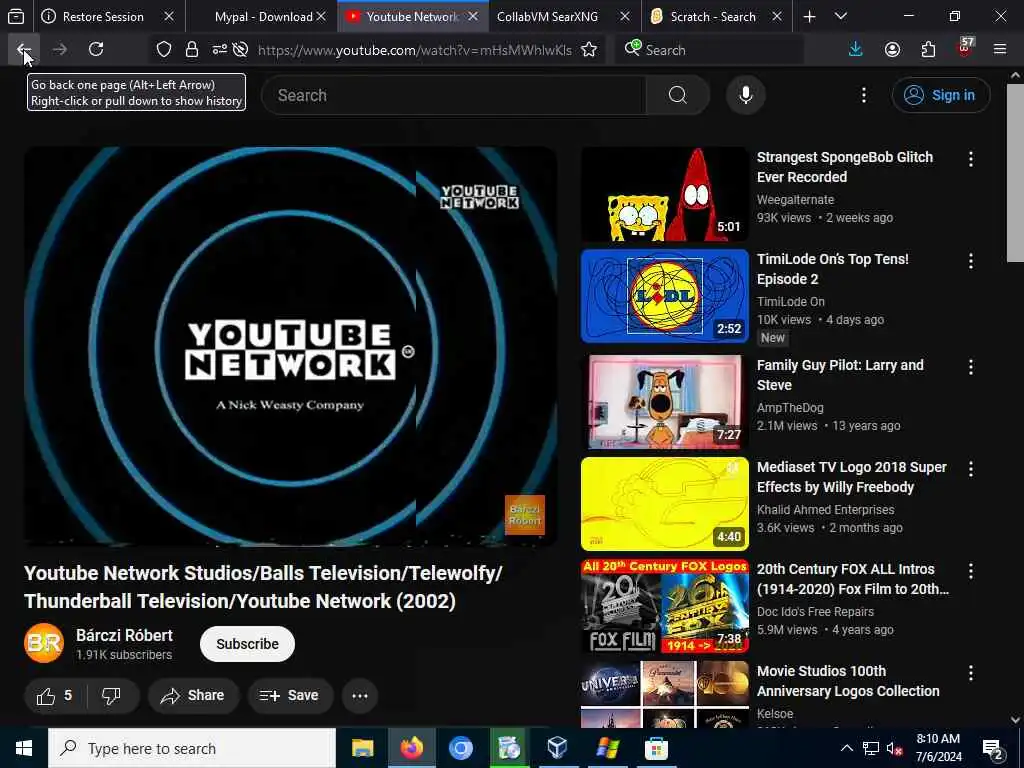Open Firefox View icon at tab bar start
Image resolution: width=1024 pixels, height=768 pixels.
(16, 17)
